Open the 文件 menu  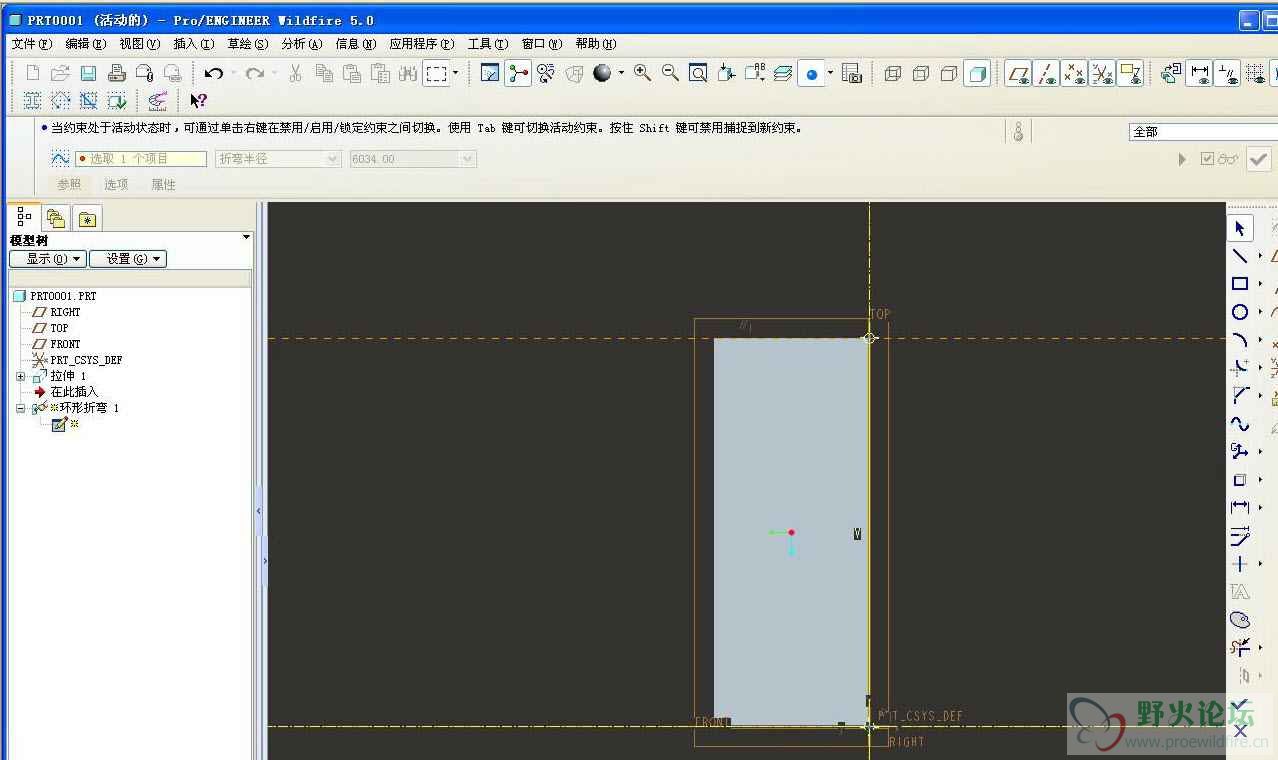[31, 44]
